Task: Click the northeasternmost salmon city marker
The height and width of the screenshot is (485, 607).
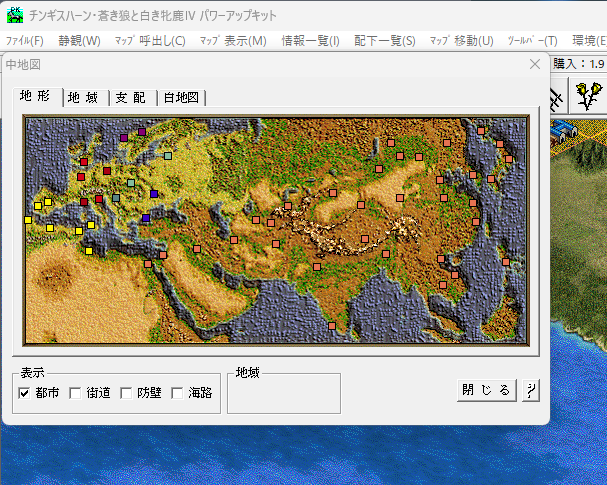Action: [481, 131]
